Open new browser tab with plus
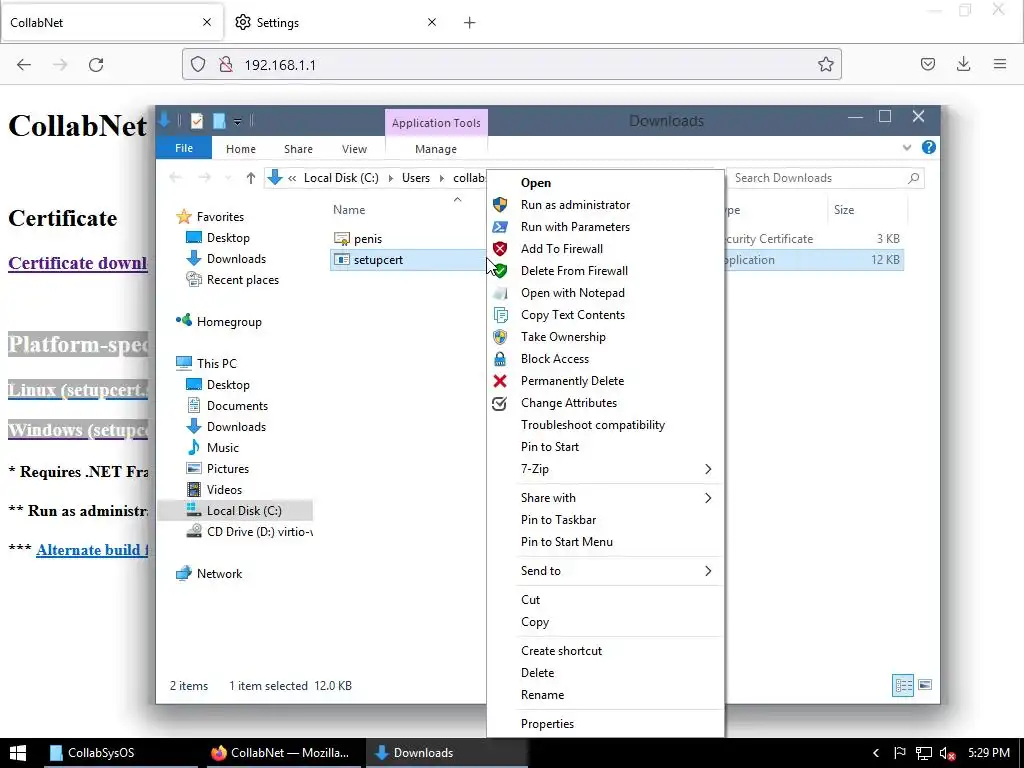Image resolution: width=1024 pixels, height=768 pixels. pos(470,23)
